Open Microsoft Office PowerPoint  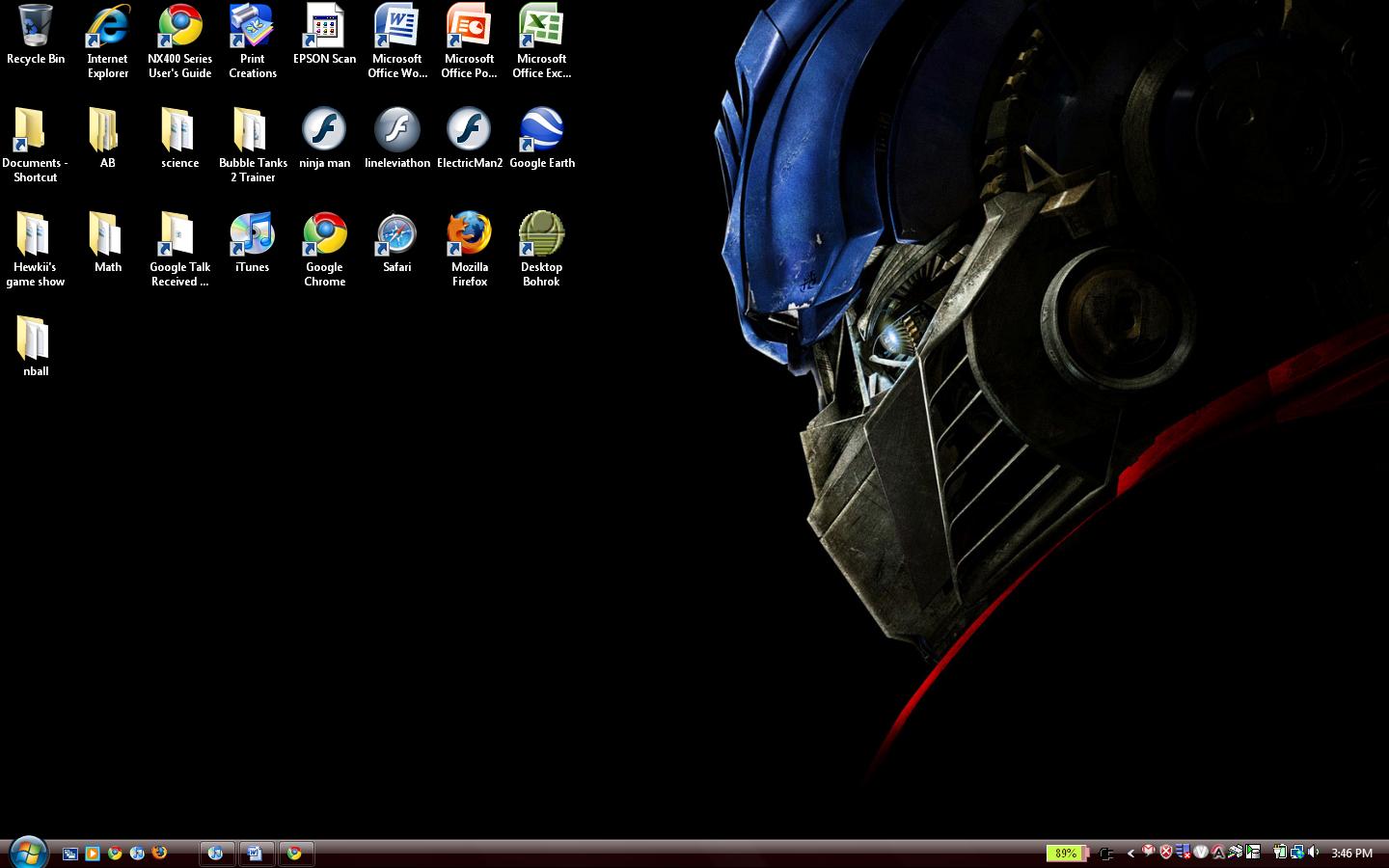(469, 24)
